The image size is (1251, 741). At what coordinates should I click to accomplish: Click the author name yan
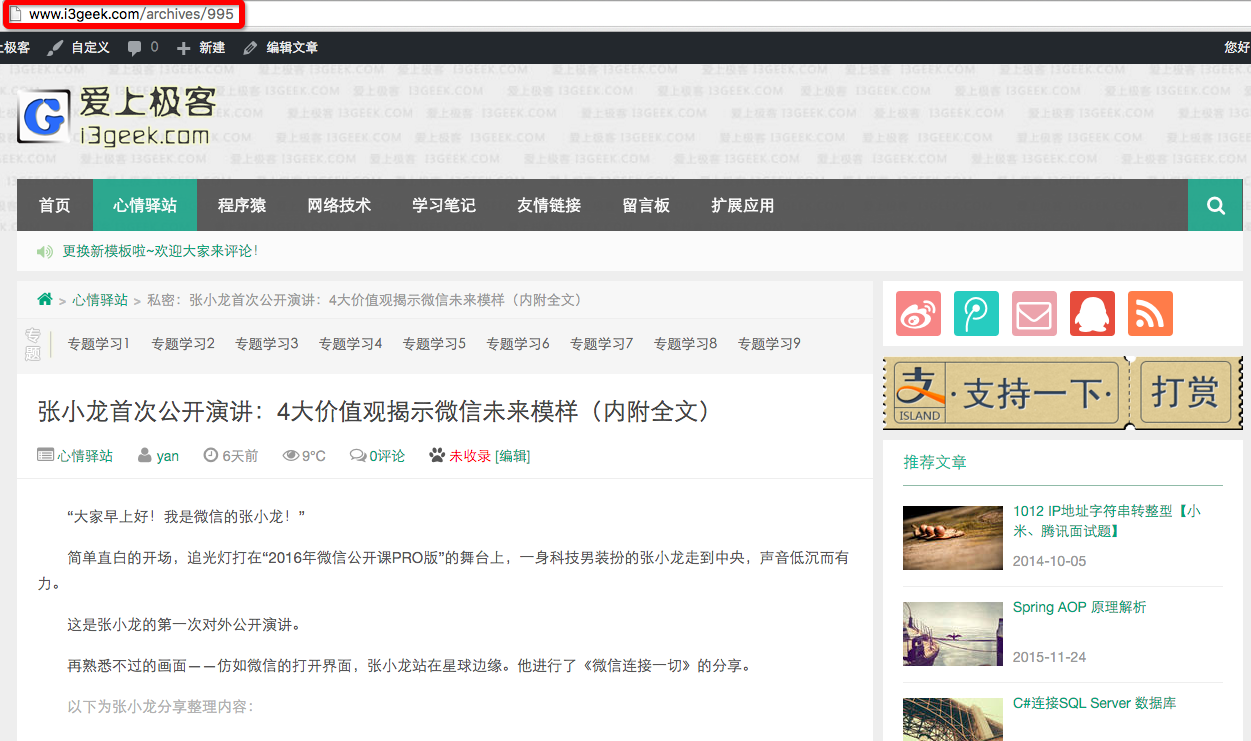pyautogui.click(x=168, y=456)
